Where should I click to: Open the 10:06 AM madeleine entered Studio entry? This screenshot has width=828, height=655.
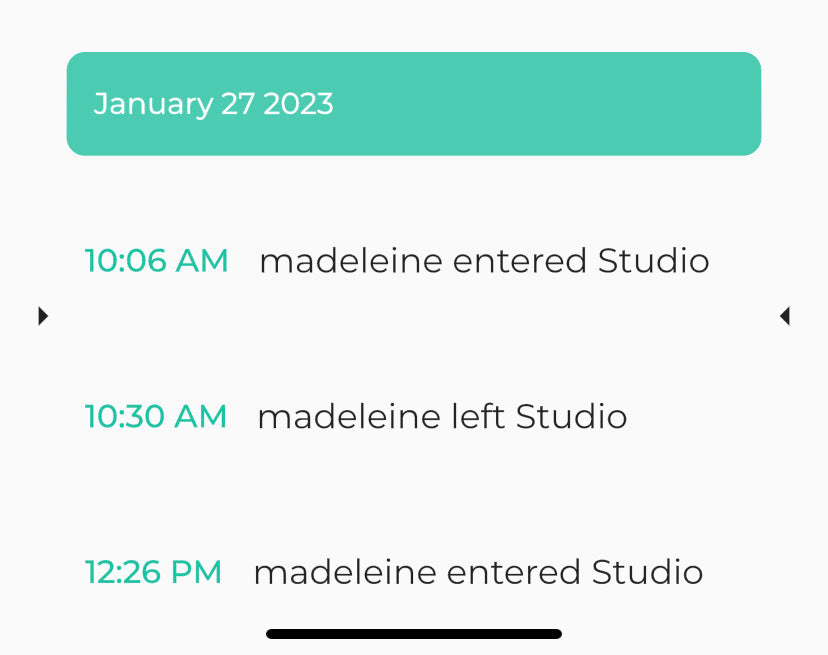(x=484, y=261)
